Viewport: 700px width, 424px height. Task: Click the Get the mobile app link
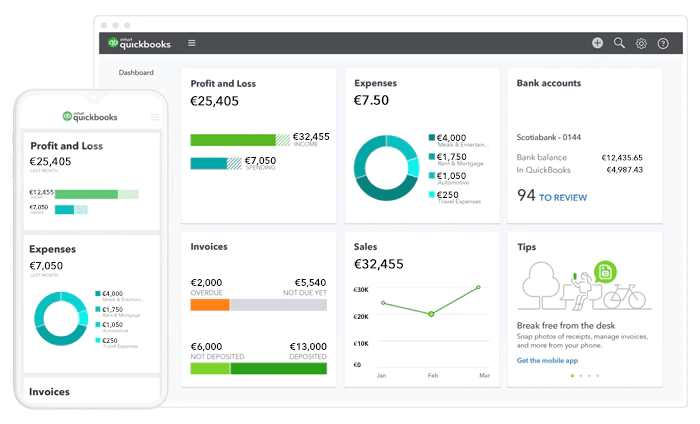coord(547,360)
